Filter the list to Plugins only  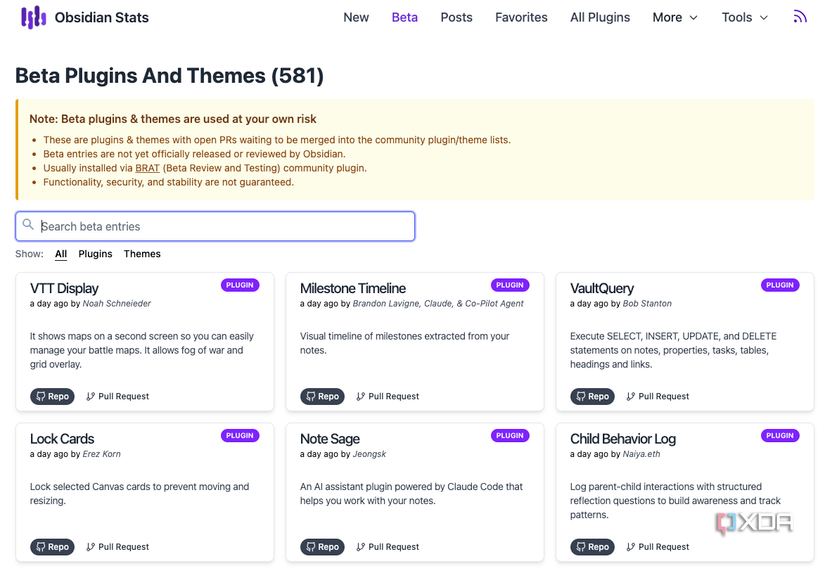click(95, 254)
